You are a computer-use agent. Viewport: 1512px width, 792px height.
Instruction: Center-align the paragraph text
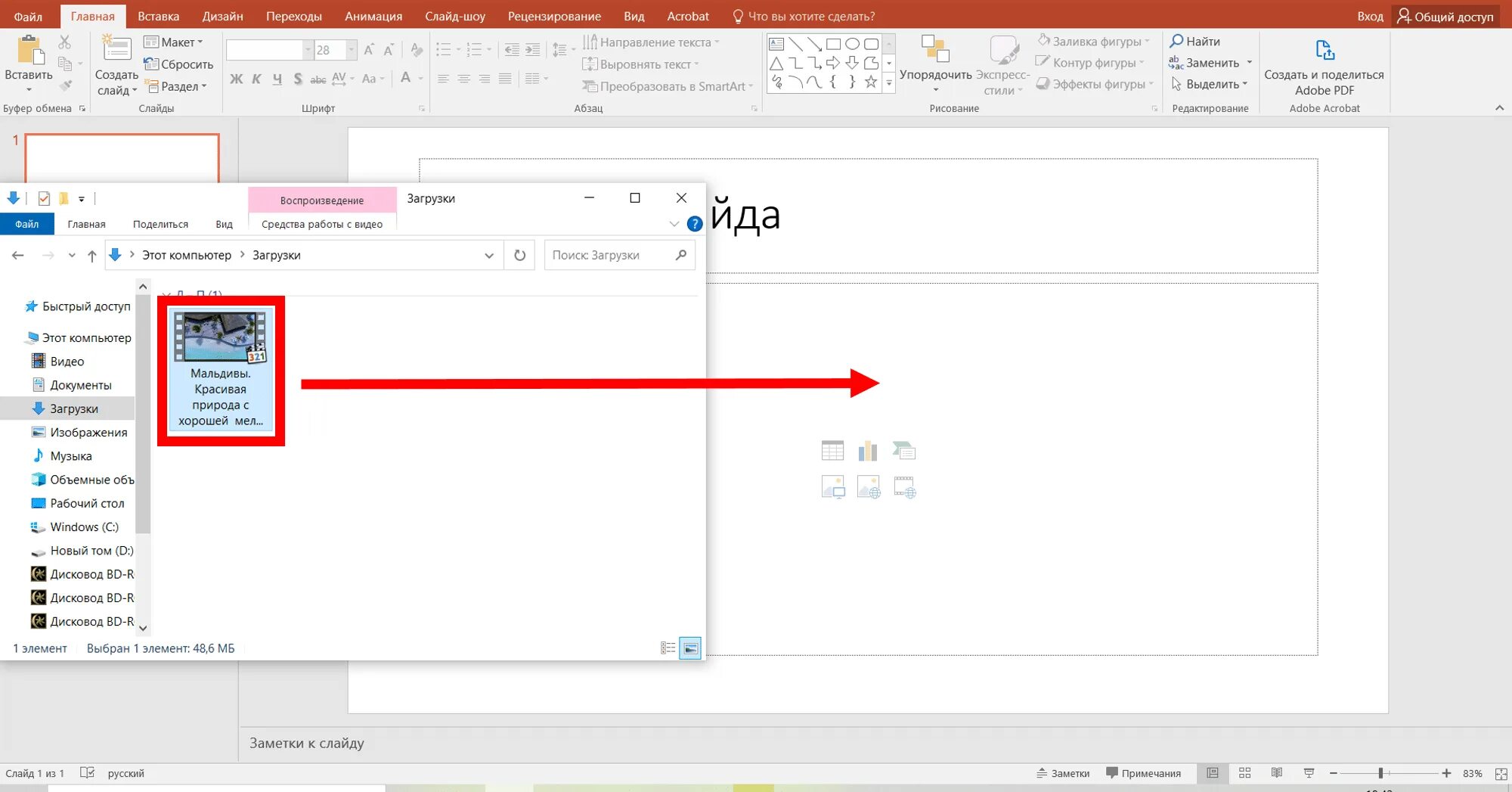(x=463, y=79)
